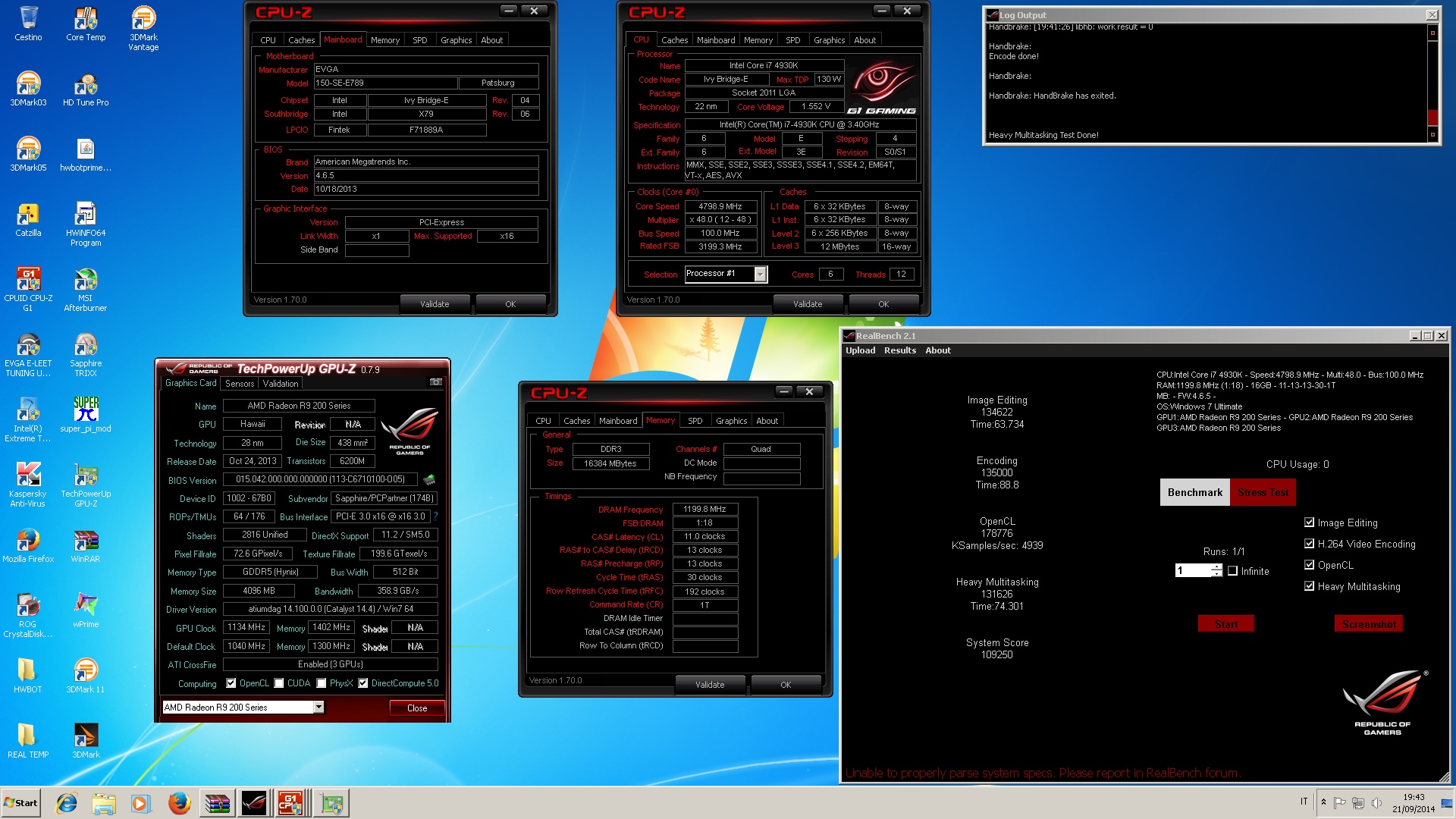Open TechPowerUp GPU-Z desktop shortcut

coord(86,485)
